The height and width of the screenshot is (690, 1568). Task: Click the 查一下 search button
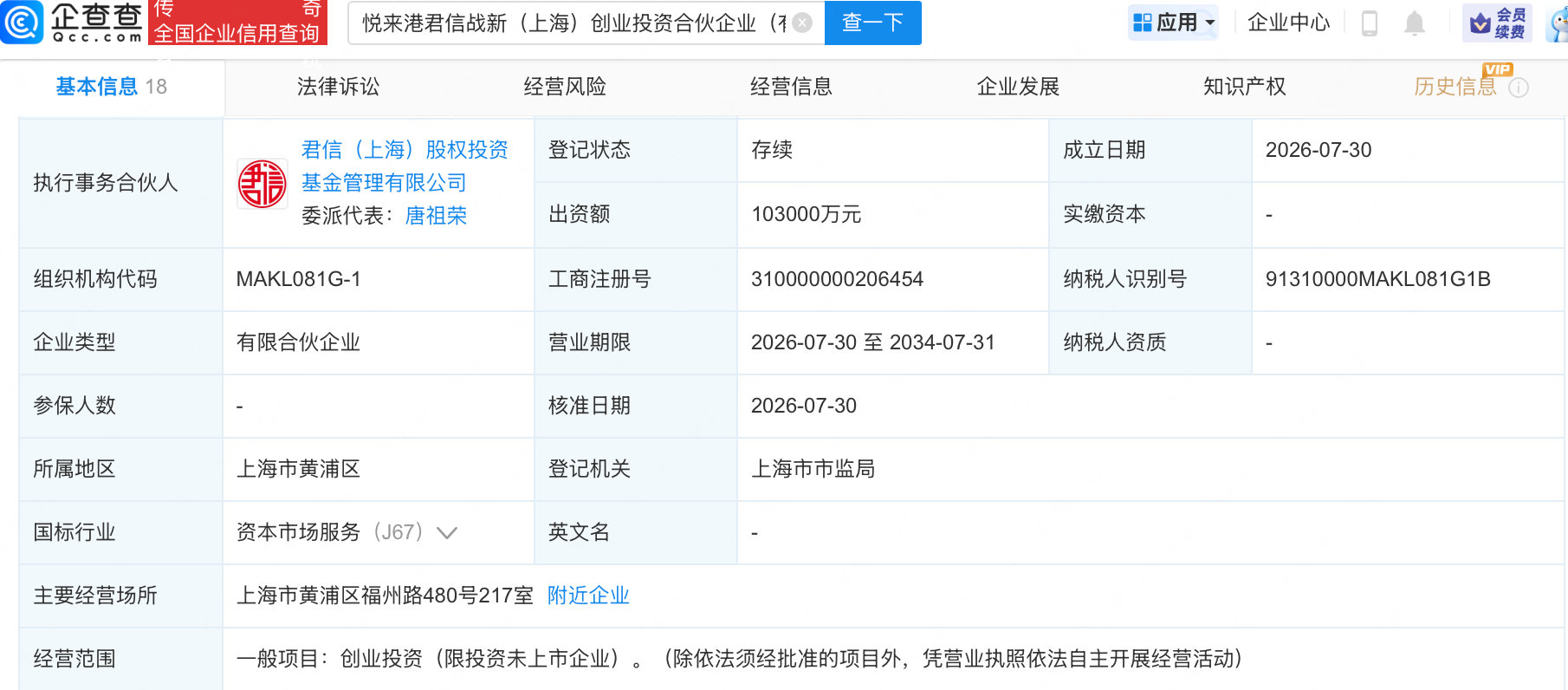tap(872, 23)
